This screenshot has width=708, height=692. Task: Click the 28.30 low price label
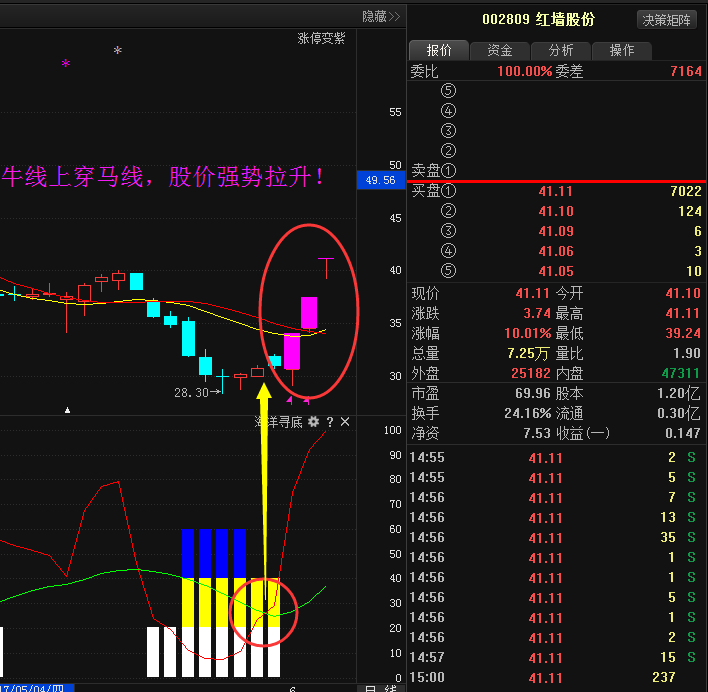click(191, 393)
